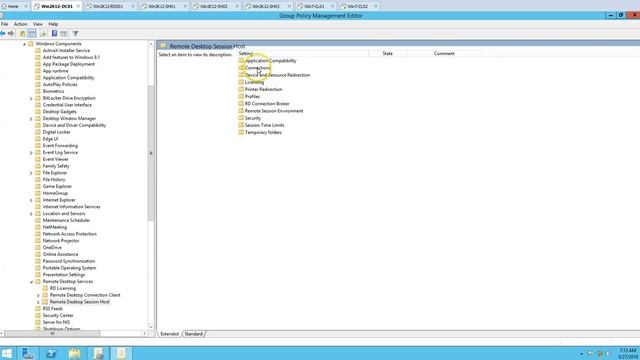Sort by the Comment column header
Screen dimensions: 640x360
[x=444, y=53]
